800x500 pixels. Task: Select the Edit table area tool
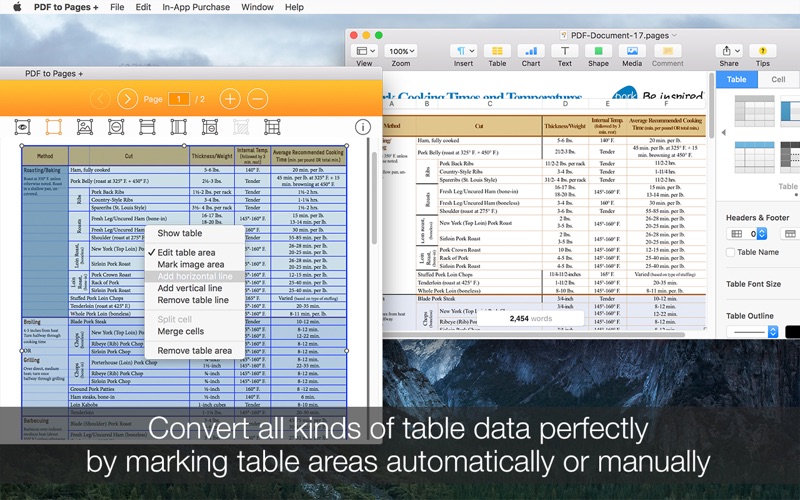point(56,127)
